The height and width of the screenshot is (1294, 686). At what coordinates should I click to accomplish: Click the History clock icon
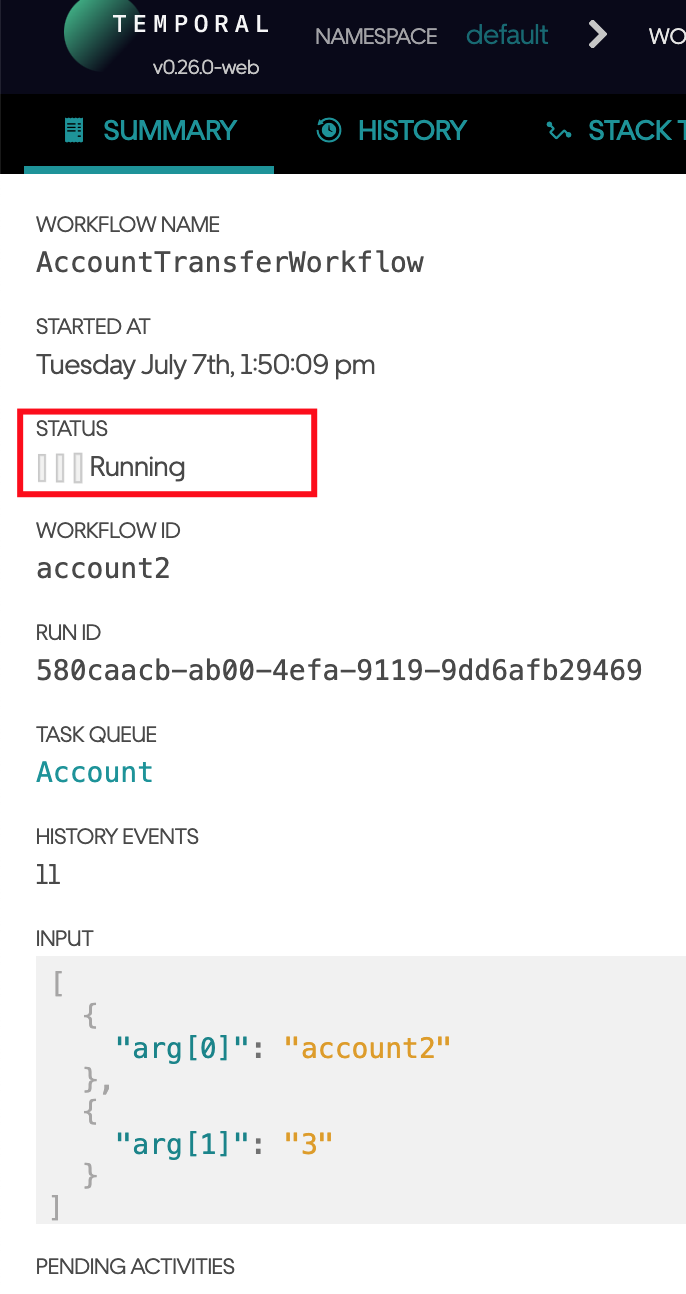pyautogui.click(x=328, y=130)
